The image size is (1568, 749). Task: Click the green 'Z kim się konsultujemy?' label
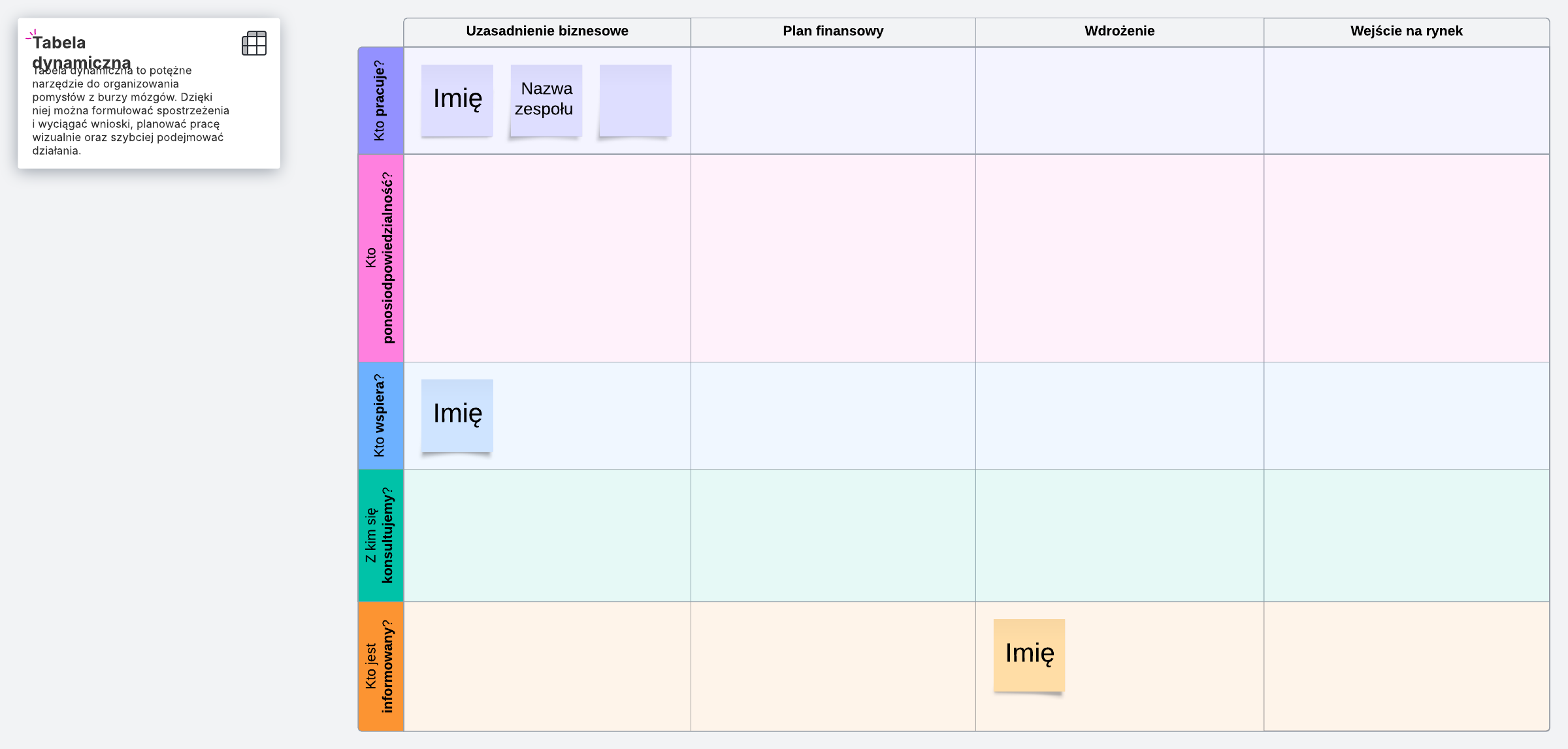click(380, 535)
